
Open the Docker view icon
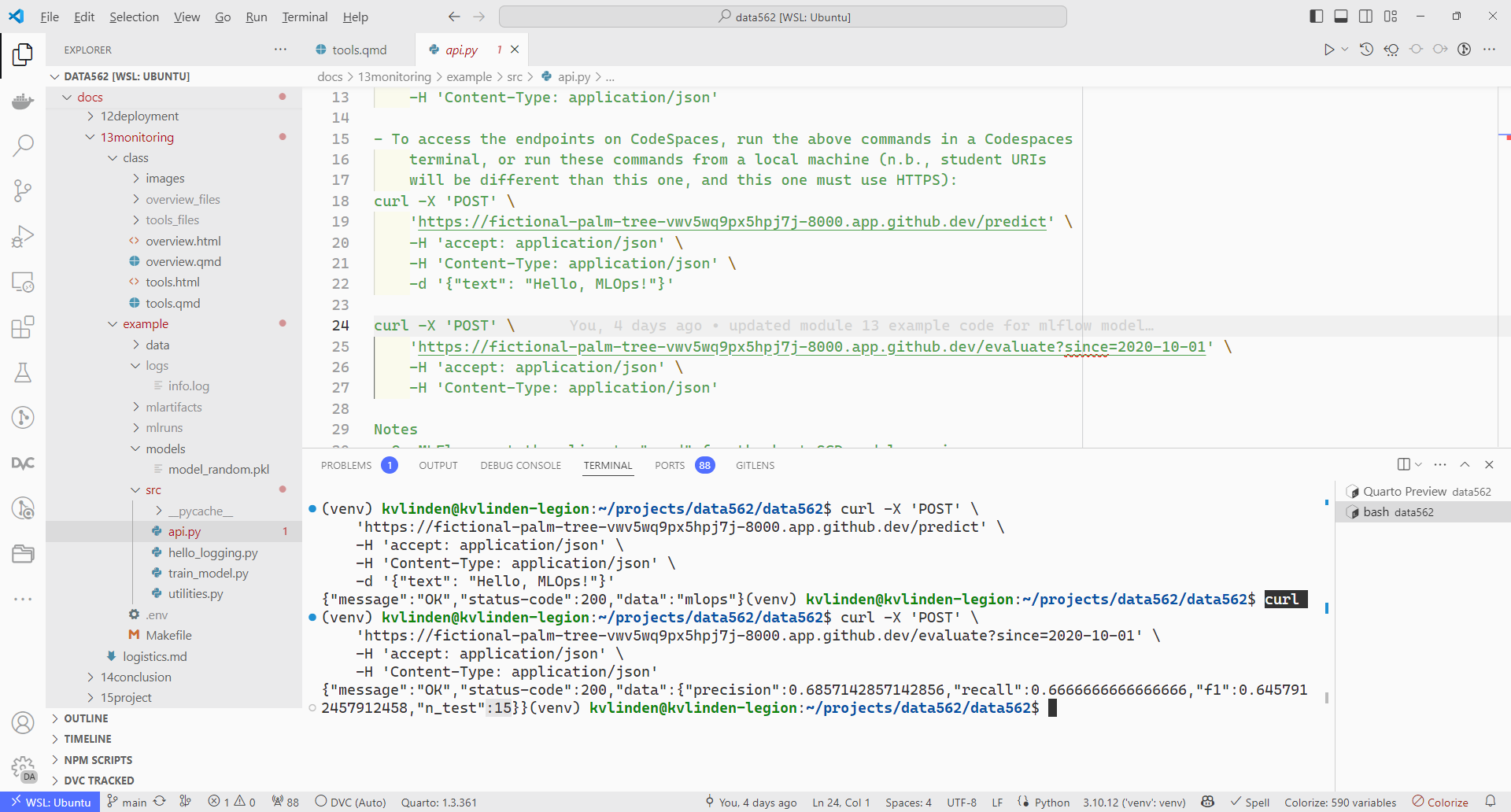[x=23, y=101]
